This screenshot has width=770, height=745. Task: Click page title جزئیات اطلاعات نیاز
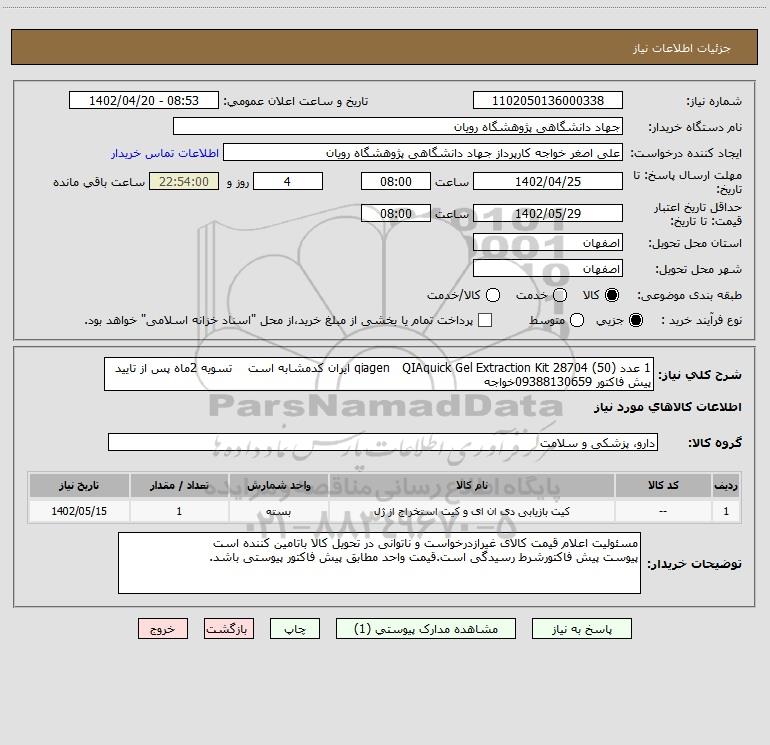click(x=682, y=48)
